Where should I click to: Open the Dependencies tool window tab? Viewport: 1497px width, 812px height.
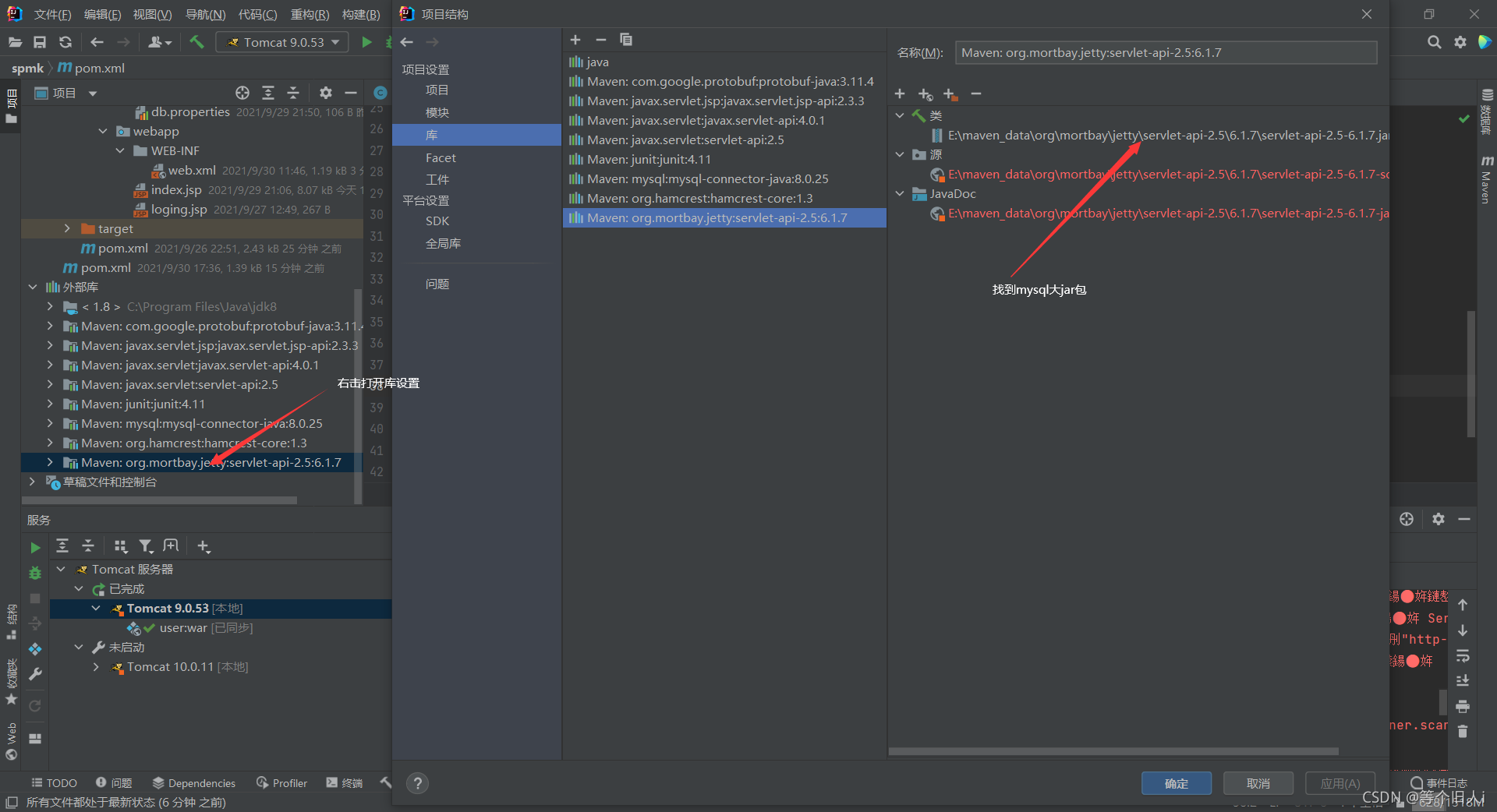pyautogui.click(x=194, y=782)
